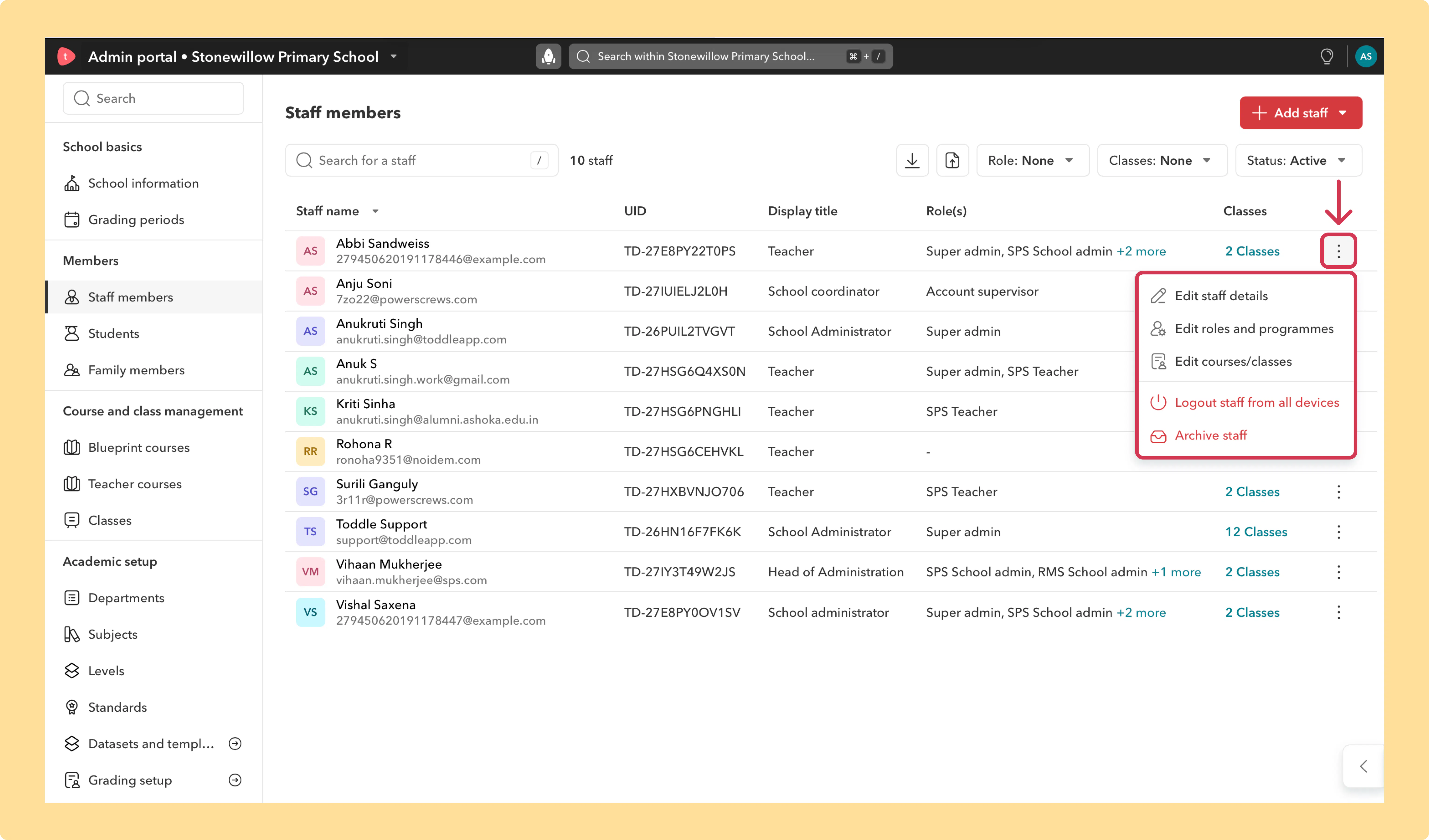This screenshot has height=840, width=1429.
Task: Click the Surili Ganguly SG avatar
Action: click(x=310, y=492)
